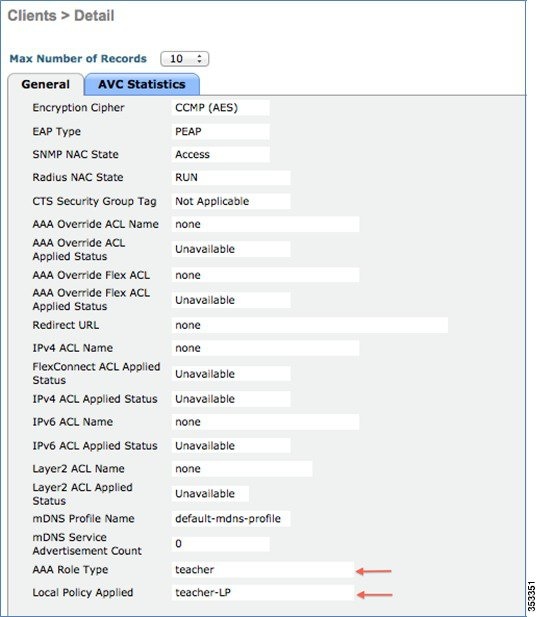The width and height of the screenshot is (537, 617).
Task: Click the Encryption Cipher field
Action: pos(220,108)
